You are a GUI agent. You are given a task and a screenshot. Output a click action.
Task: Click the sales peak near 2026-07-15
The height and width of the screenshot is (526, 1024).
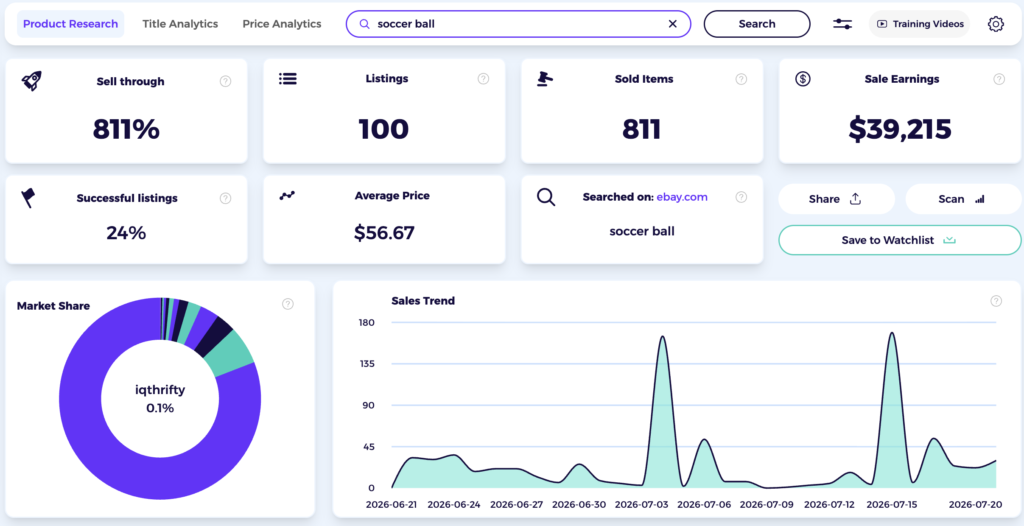[x=891, y=333]
